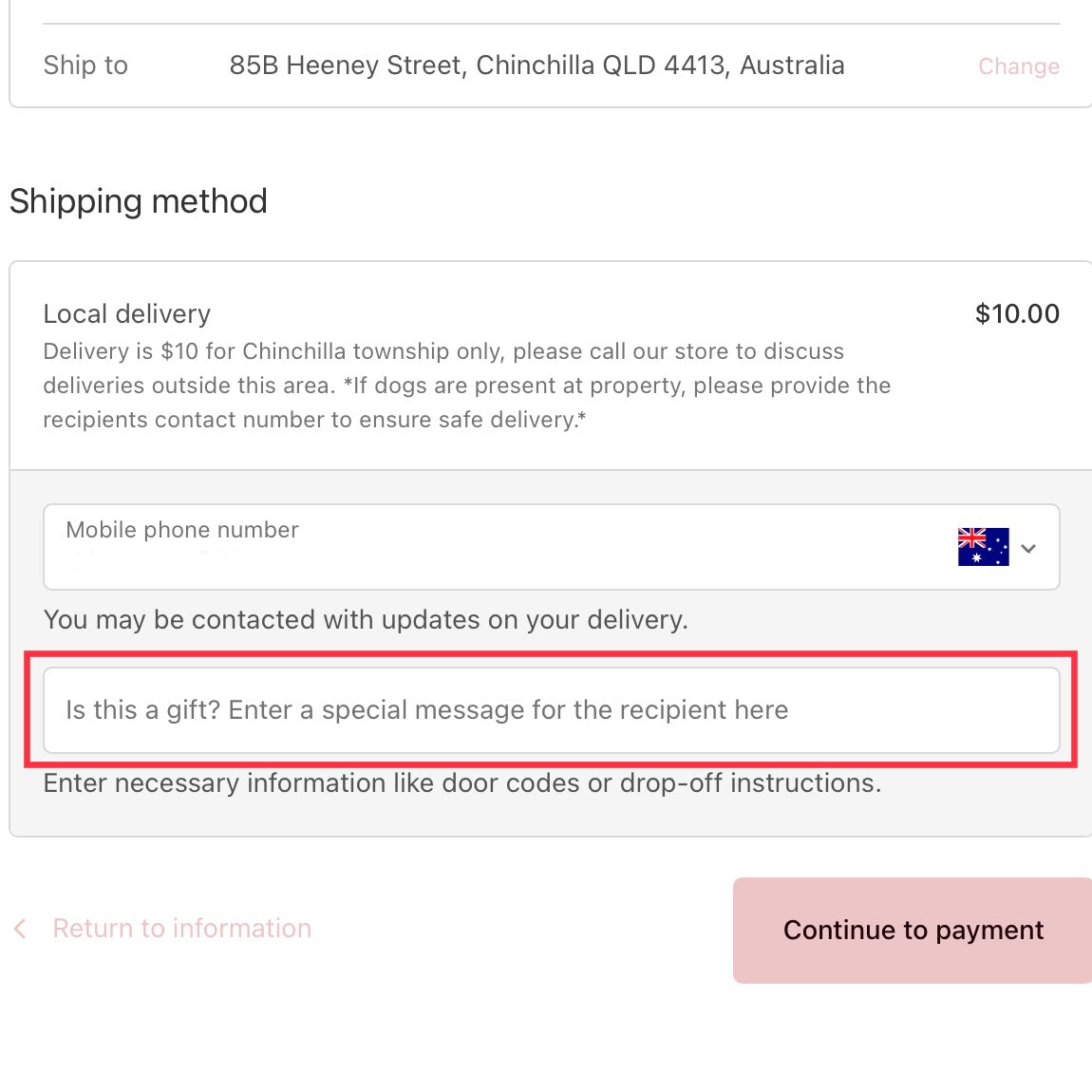Click the back arrow beside Return to information
Screen dimensions: 1092x1092
click(20, 929)
